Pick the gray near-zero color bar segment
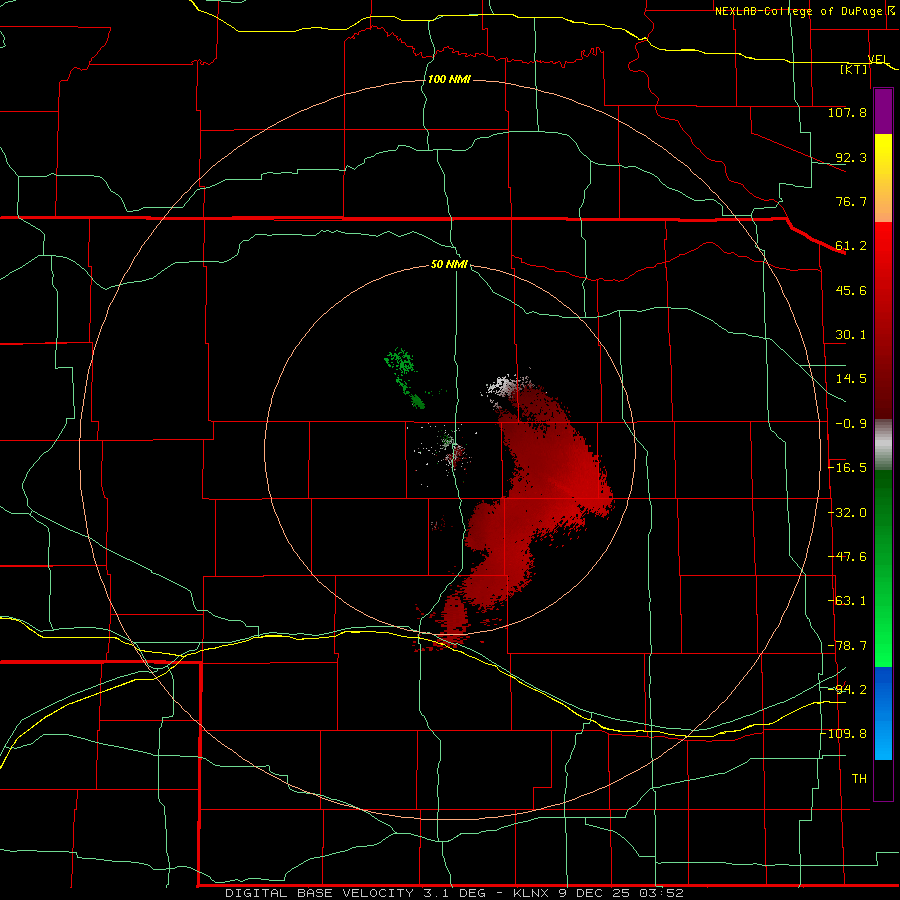The image size is (900, 900). [x=883, y=445]
